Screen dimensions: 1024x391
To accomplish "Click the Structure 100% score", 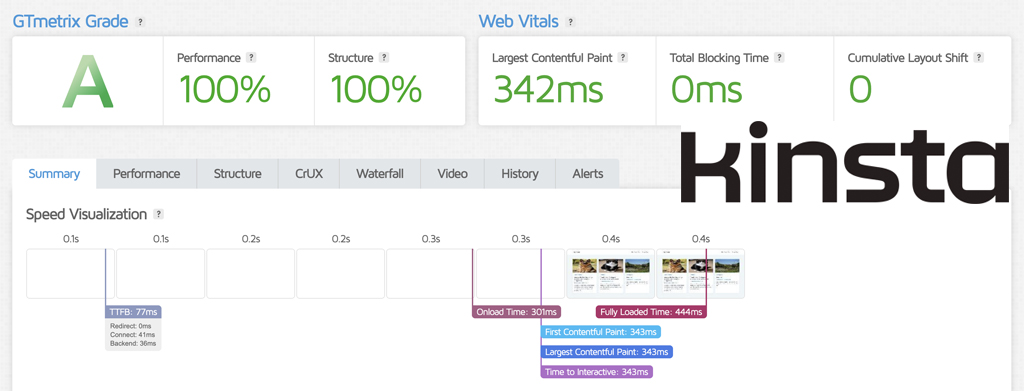I will 376,88.
